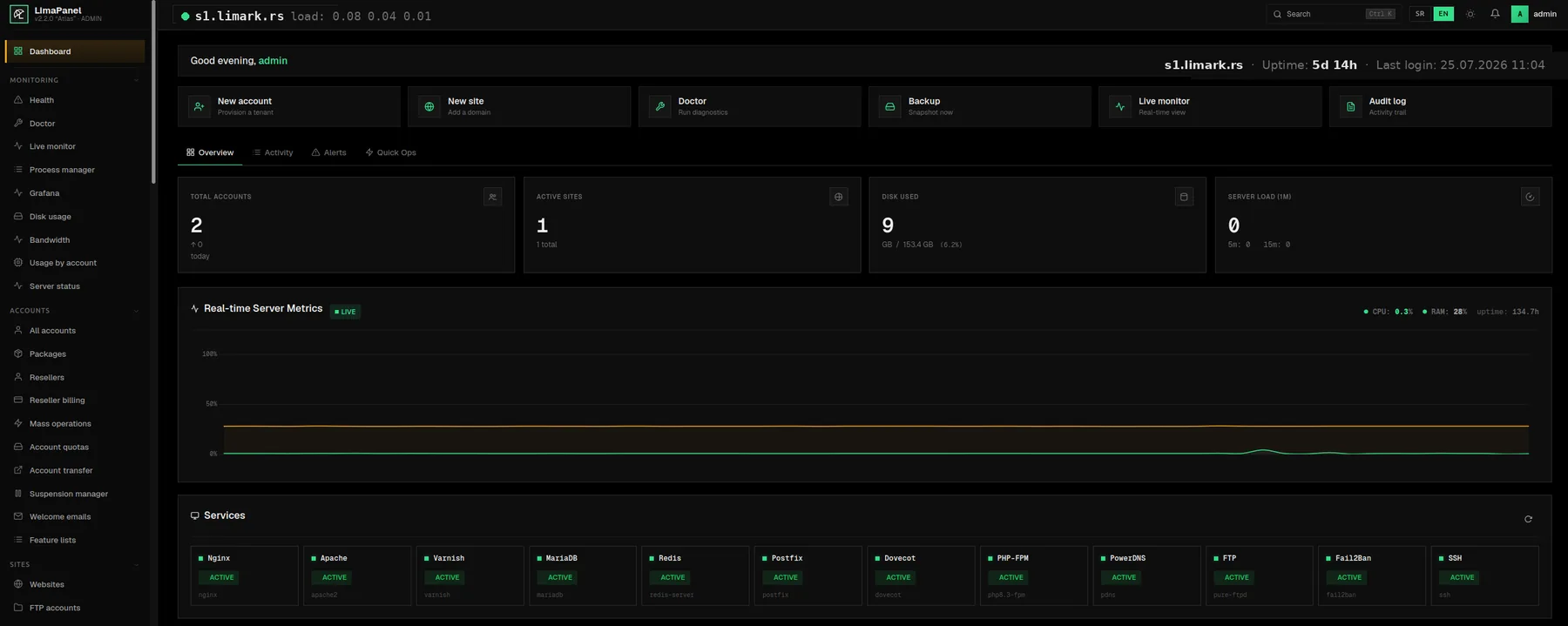The image size is (1568, 626).
Task: Click the Active Sites globe icon
Action: click(839, 197)
